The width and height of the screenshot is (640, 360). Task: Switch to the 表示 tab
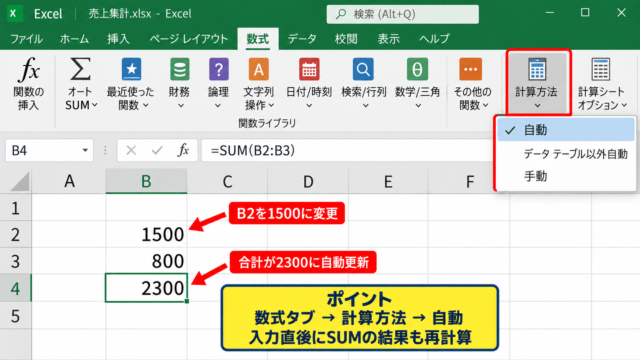pyautogui.click(x=388, y=39)
